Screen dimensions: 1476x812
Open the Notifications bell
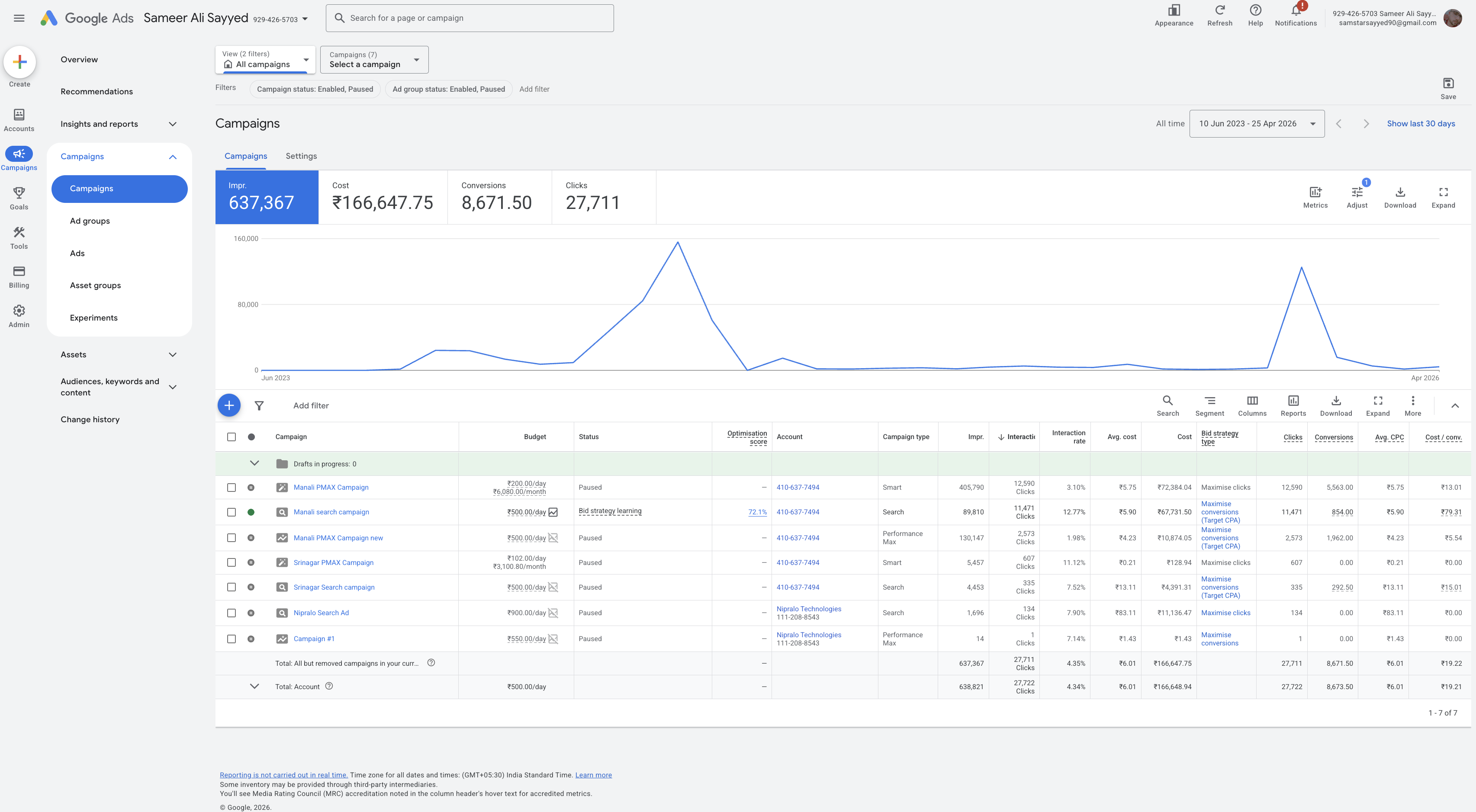click(1296, 10)
